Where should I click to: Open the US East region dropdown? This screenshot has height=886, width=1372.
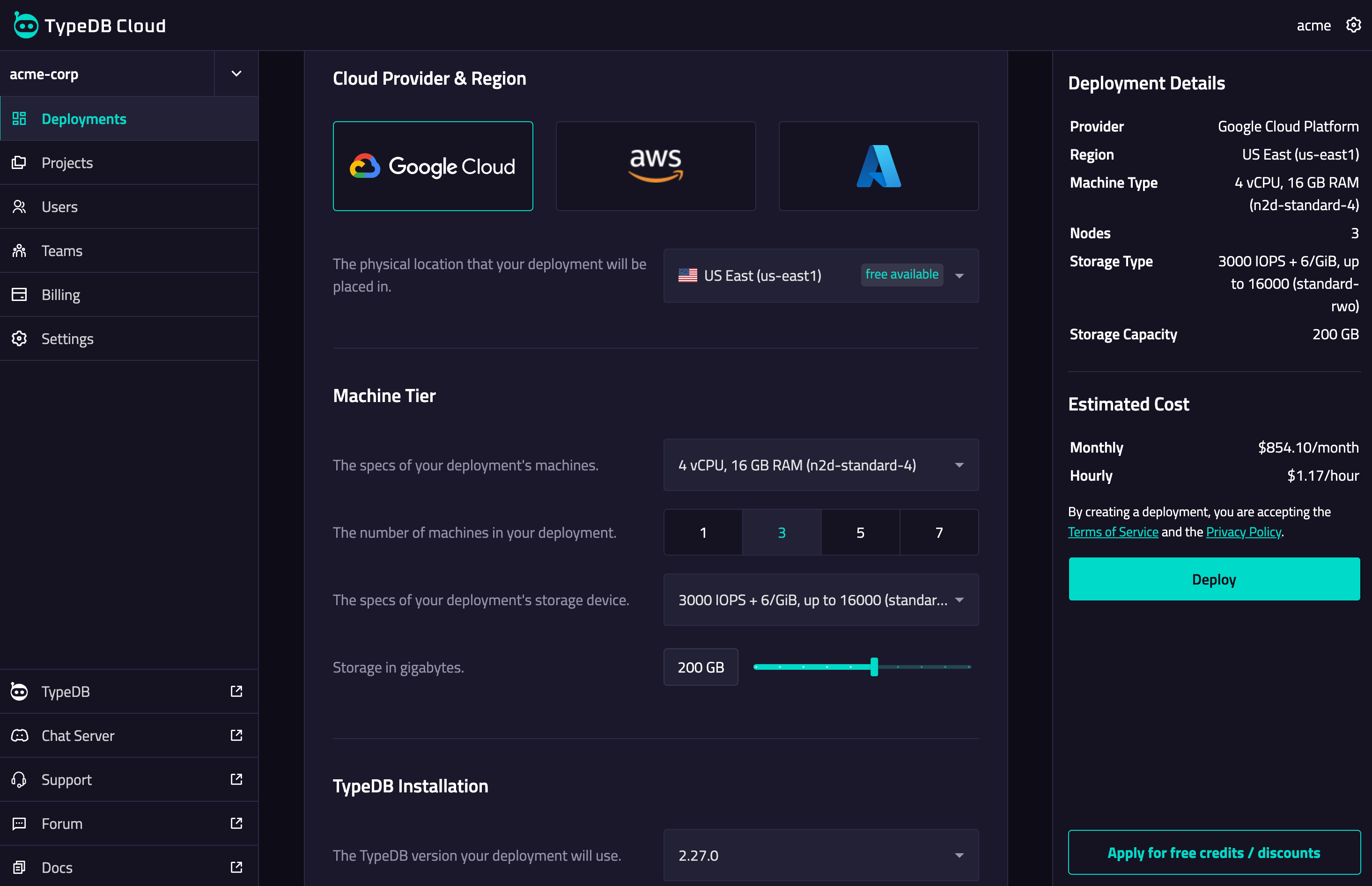coord(821,276)
